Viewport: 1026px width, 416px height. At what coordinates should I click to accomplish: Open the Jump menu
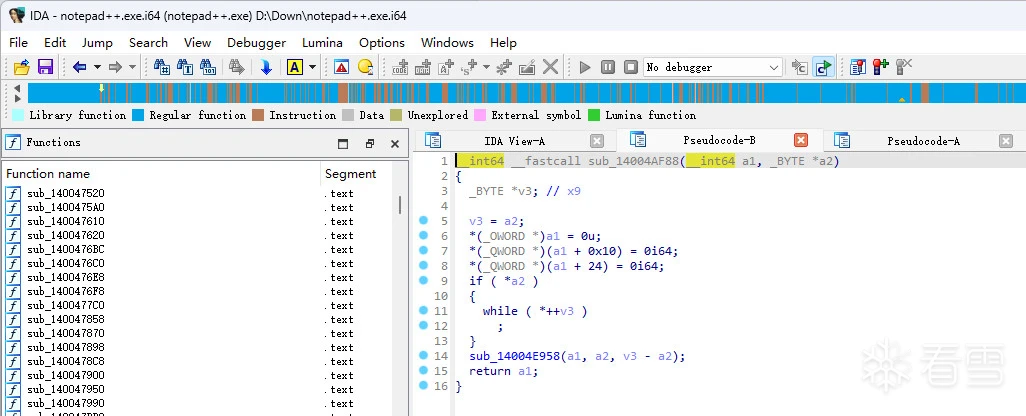[x=97, y=43]
